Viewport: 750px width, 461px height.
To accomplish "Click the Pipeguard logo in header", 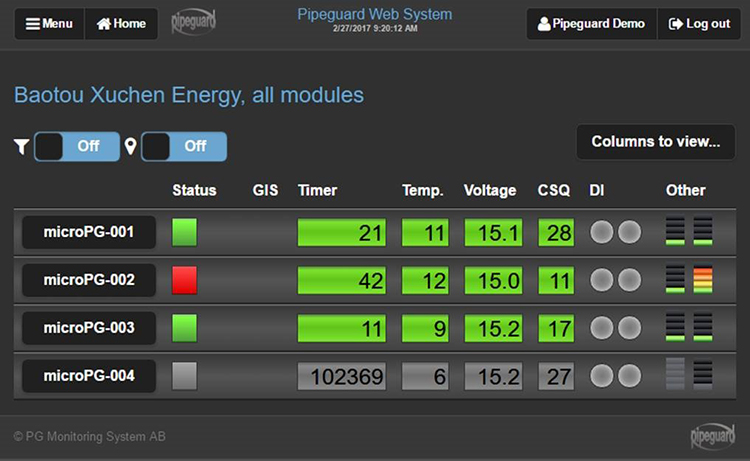I will [x=194, y=22].
